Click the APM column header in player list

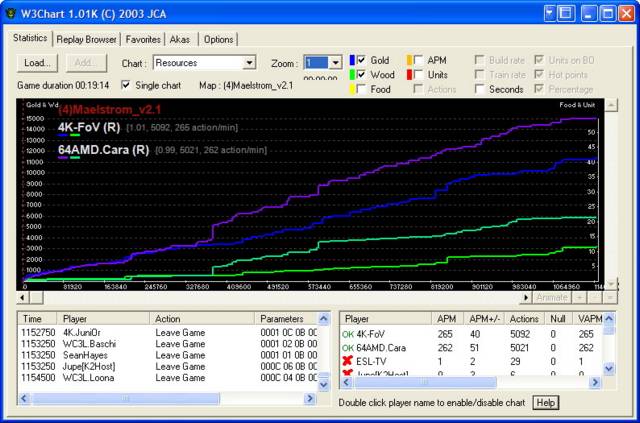tap(448, 319)
